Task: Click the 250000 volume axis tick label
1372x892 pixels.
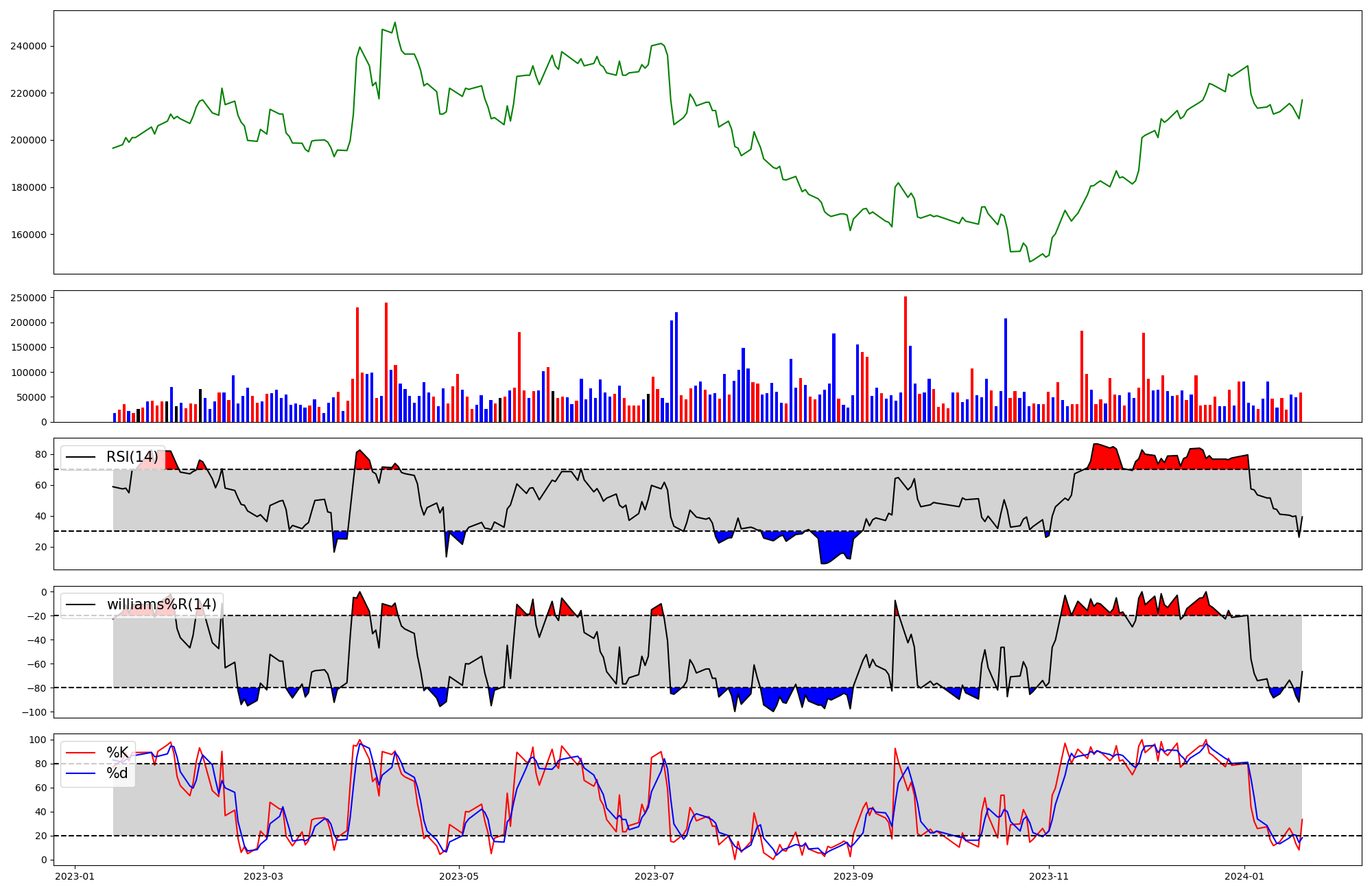Action: [x=28, y=298]
